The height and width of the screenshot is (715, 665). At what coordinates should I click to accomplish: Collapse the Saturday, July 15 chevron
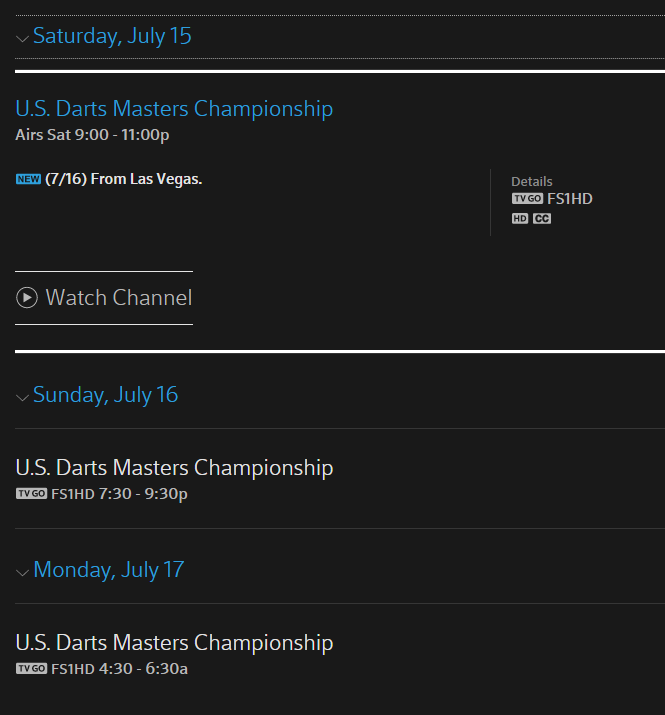click(22, 38)
